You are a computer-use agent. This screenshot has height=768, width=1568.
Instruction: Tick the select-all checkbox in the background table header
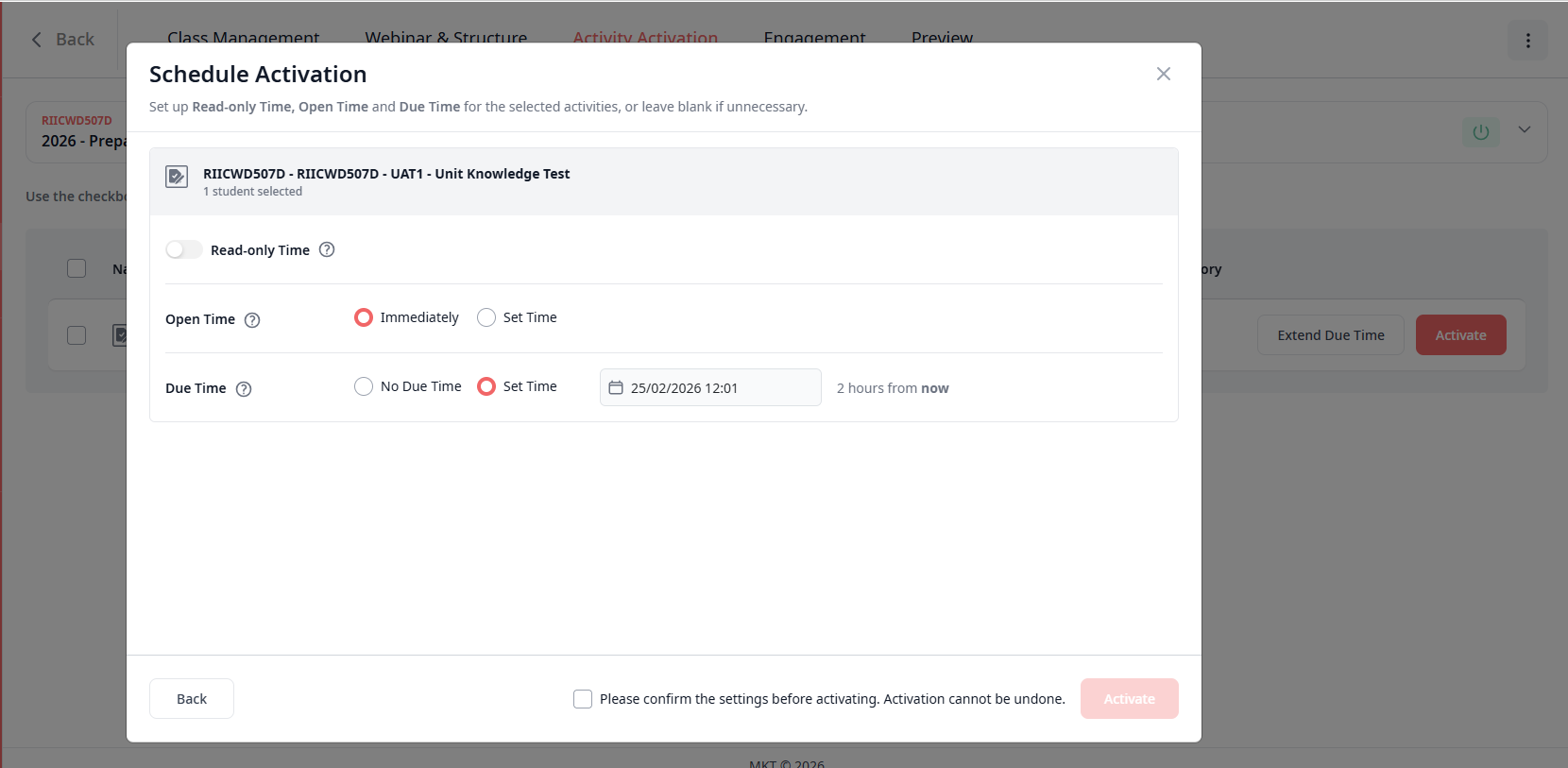coord(77,268)
